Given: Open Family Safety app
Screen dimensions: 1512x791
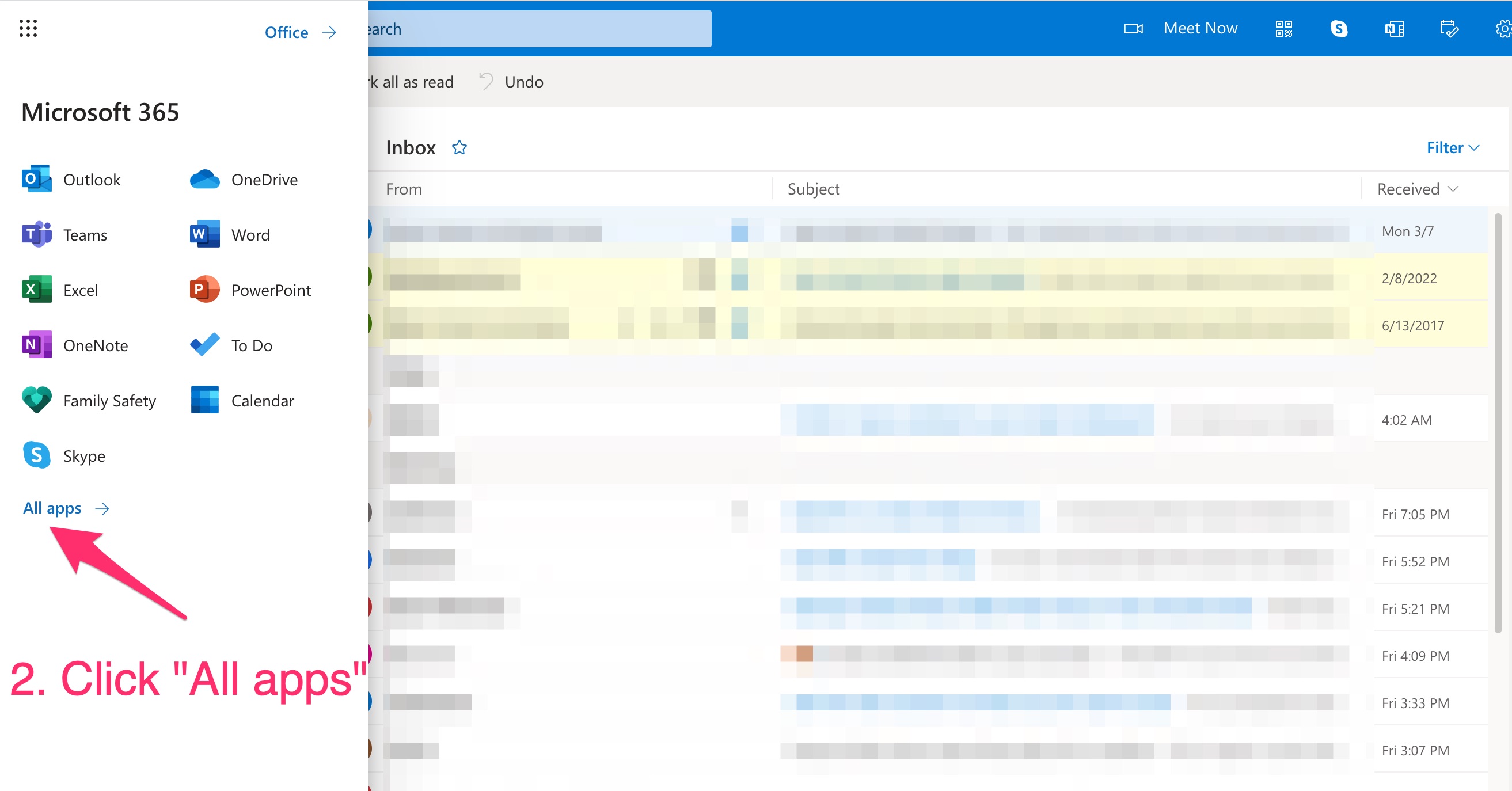Looking at the screenshot, I should (x=36, y=400).
